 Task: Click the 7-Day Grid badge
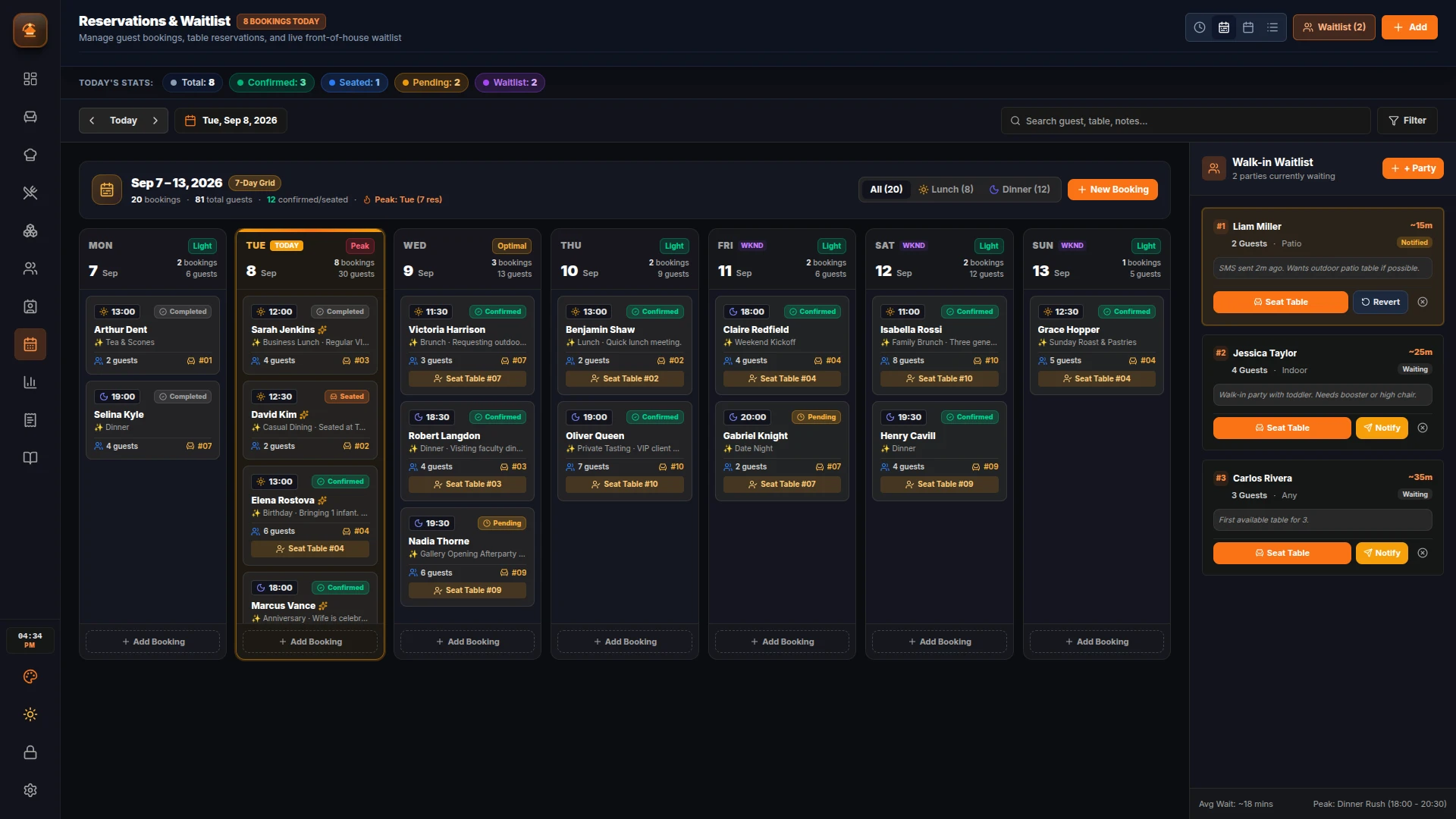[255, 183]
